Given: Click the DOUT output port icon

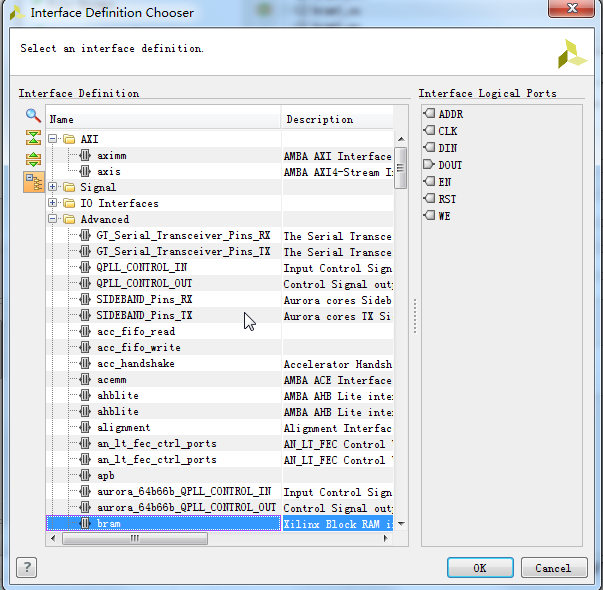Looking at the screenshot, I should [429, 165].
